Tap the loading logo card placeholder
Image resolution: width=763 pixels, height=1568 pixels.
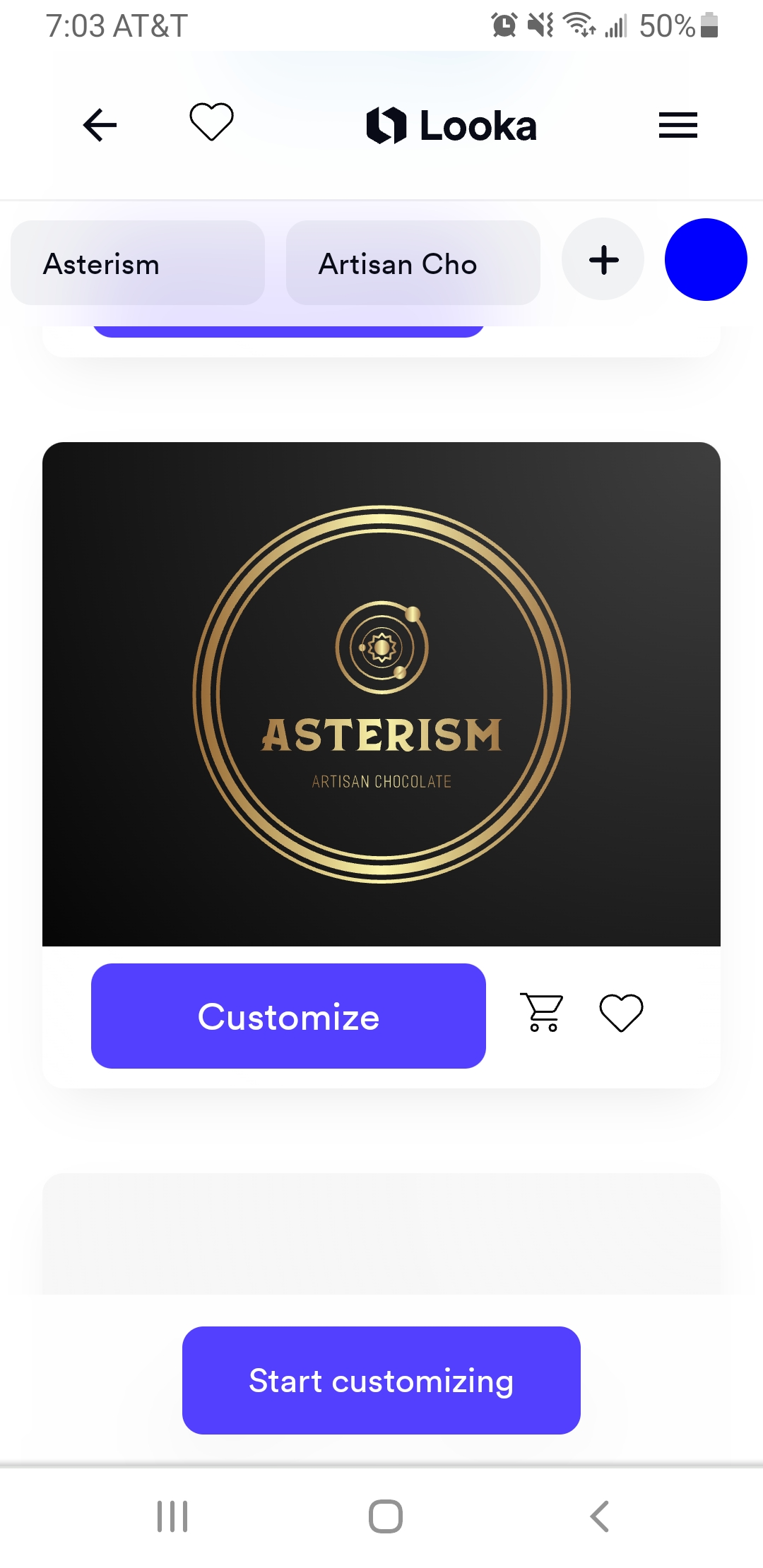pos(381,1233)
